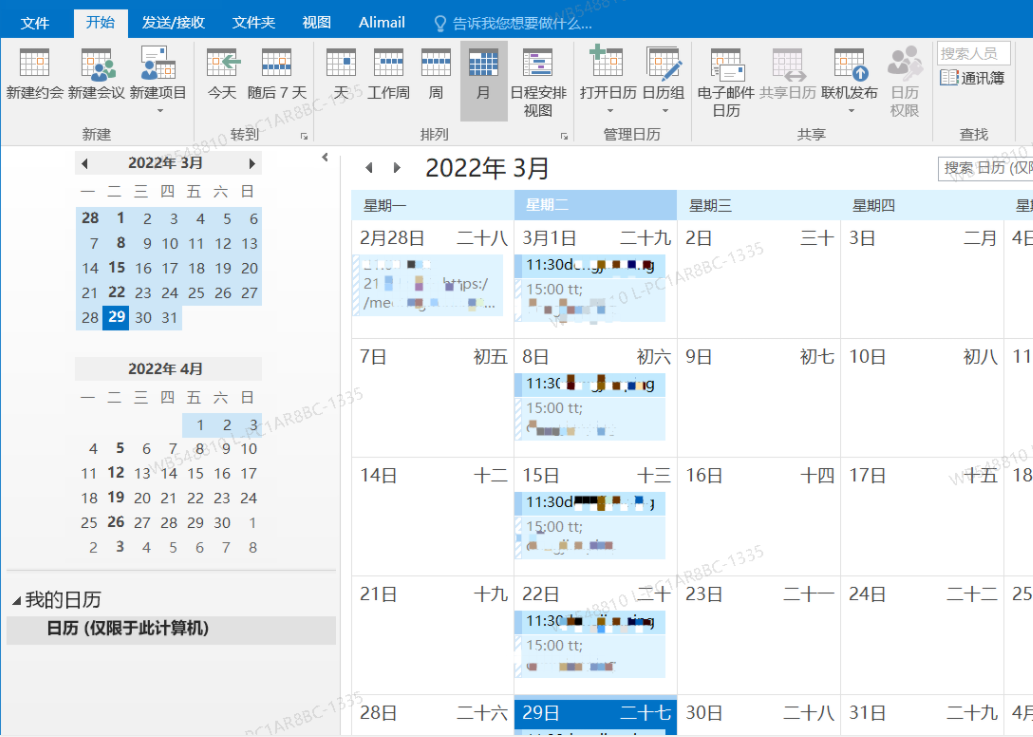Go forward one month in main calendar
This screenshot has height=737, width=1033.
click(x=397, y=168)
